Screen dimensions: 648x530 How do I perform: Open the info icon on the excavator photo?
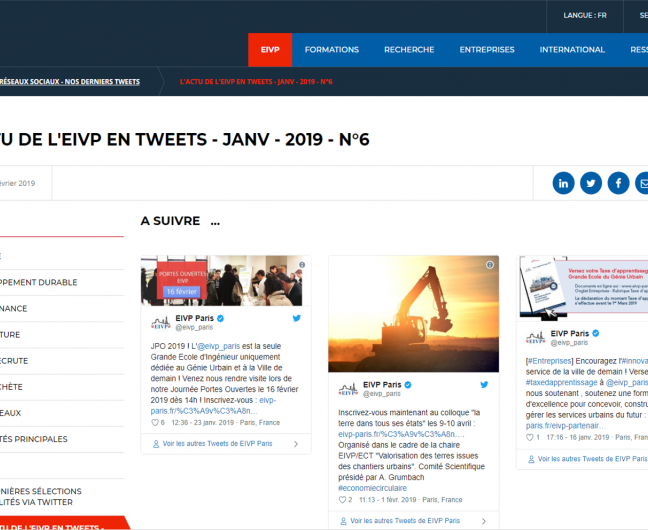tap(490, 265)
